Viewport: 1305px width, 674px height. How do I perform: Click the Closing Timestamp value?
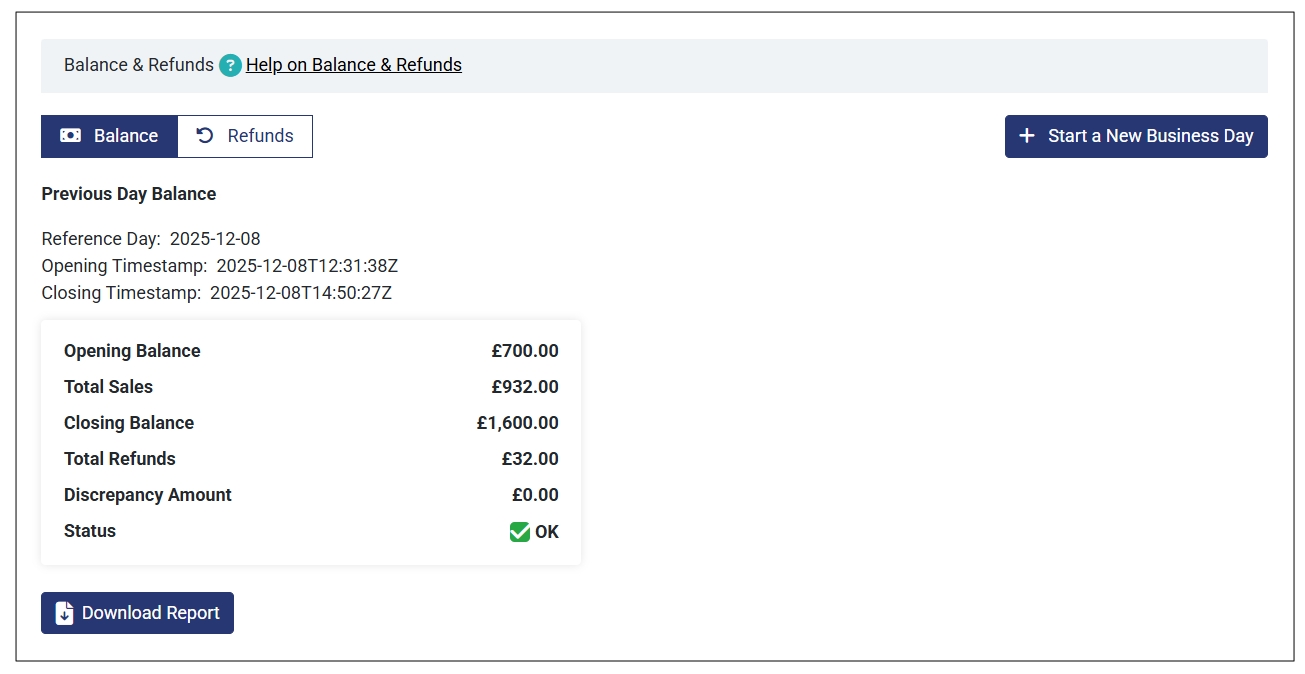point(301,293)
